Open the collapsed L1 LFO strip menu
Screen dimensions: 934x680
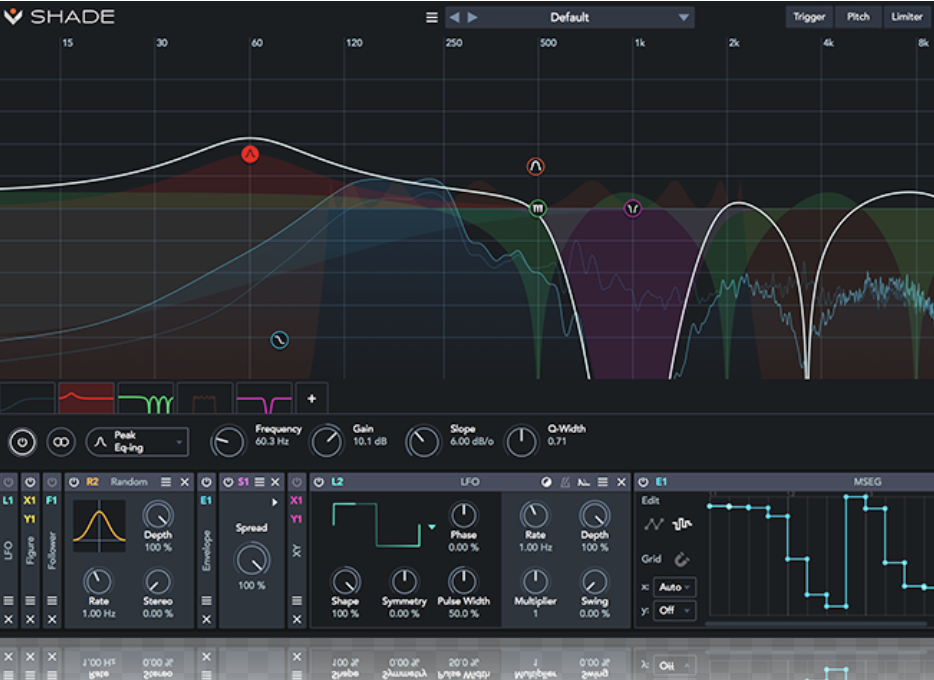click(8, 600)
